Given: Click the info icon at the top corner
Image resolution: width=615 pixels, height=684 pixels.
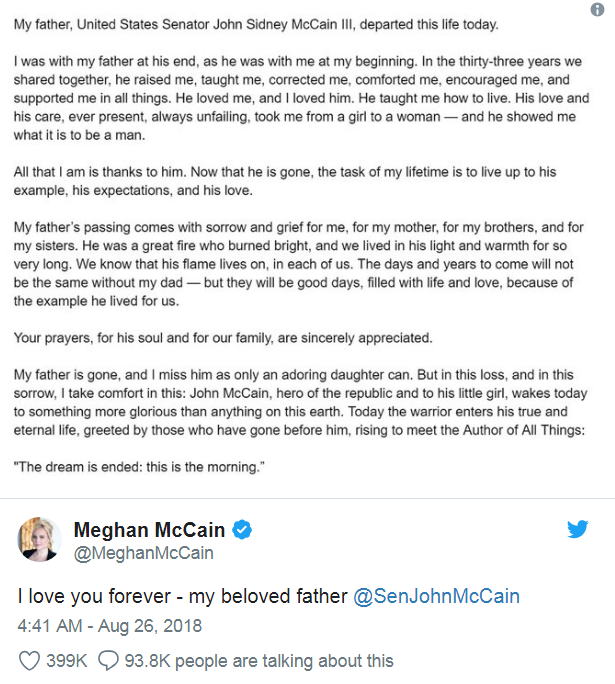Looking at the screenshot, I should tap(597, 9).
